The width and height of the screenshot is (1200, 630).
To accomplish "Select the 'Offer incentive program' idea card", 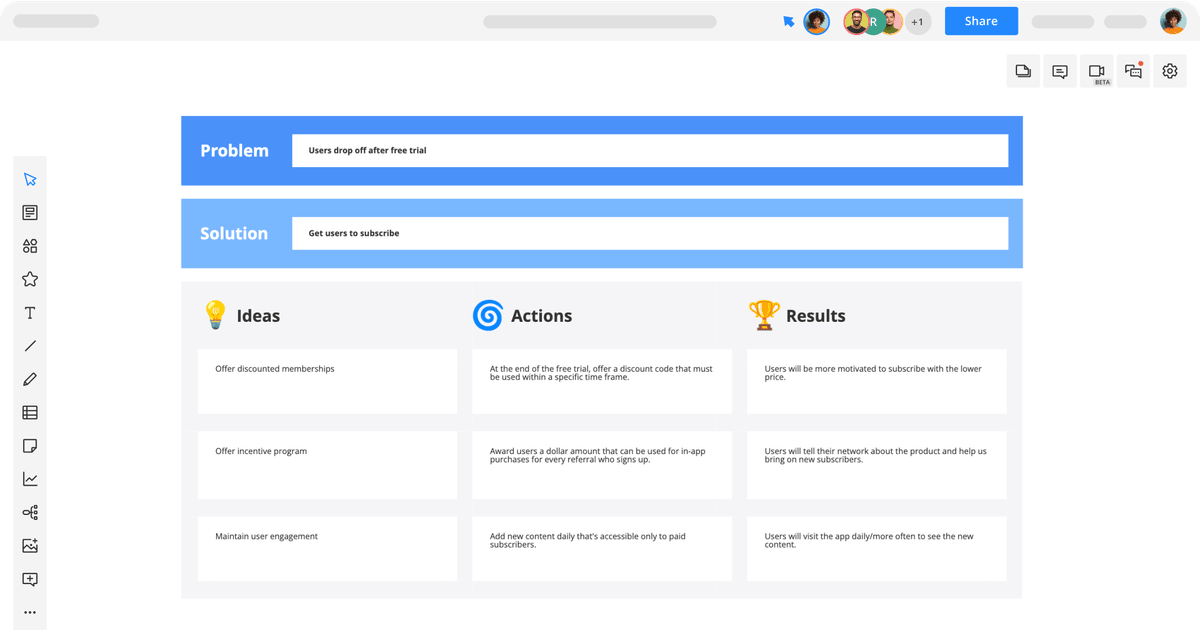I will tap(327, 465).
